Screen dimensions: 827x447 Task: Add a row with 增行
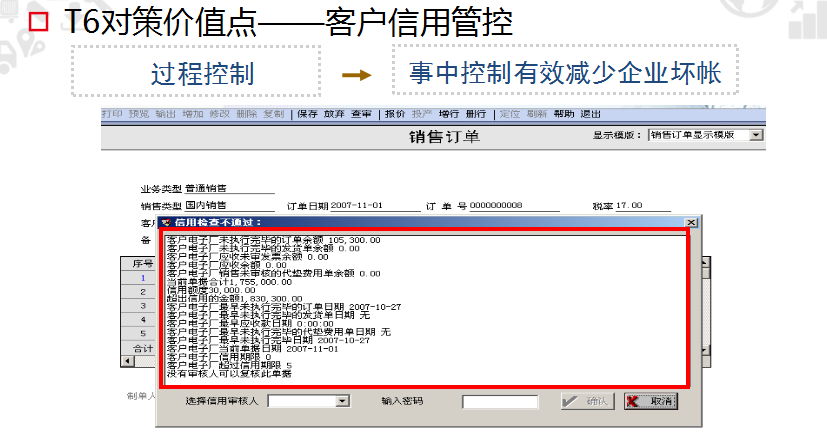[x=449, y=114]
